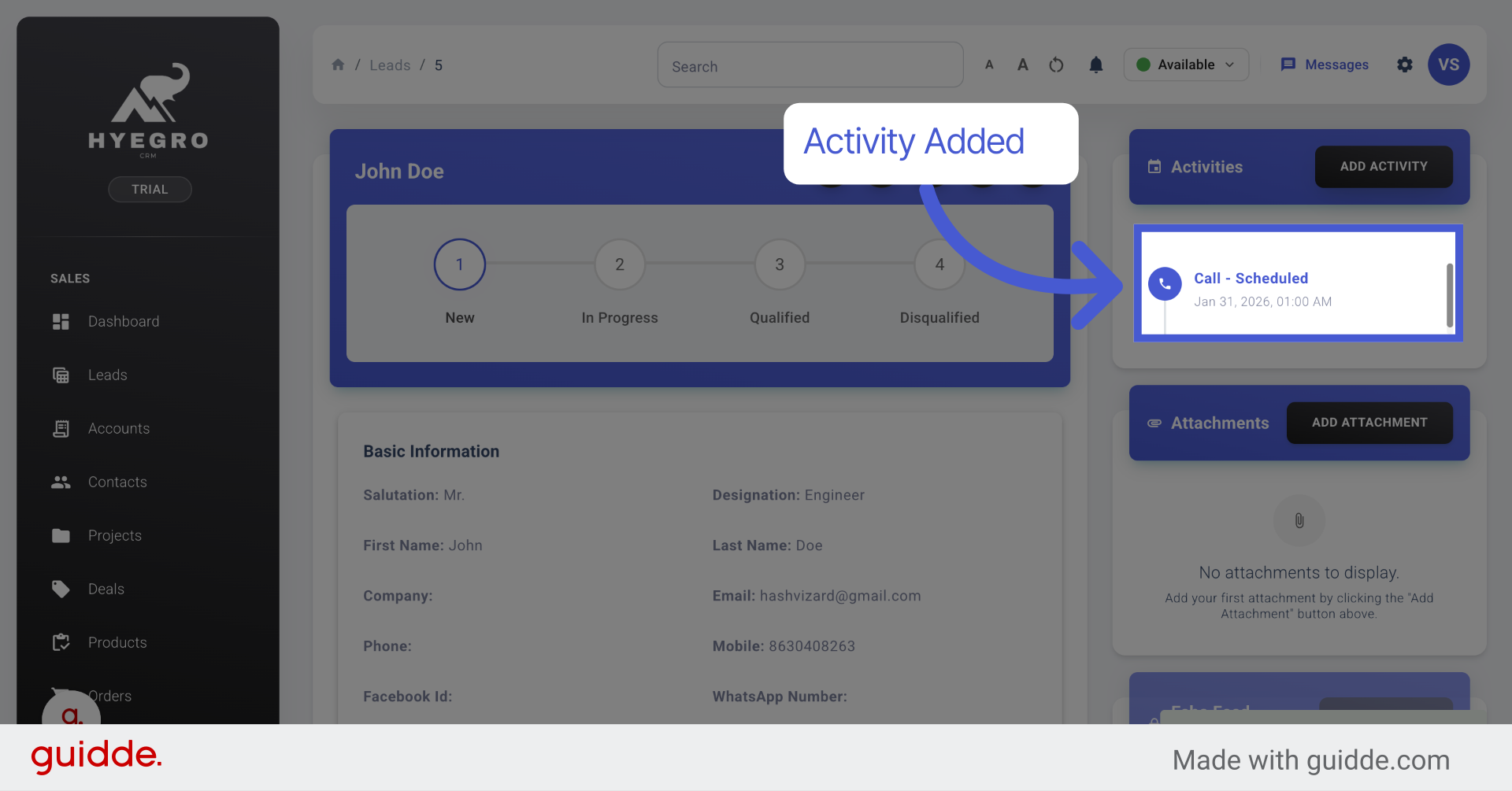This screenshot has height=791, width=1512.
Task: Select the Accounts sidebar icon
Action: point(61,428)
